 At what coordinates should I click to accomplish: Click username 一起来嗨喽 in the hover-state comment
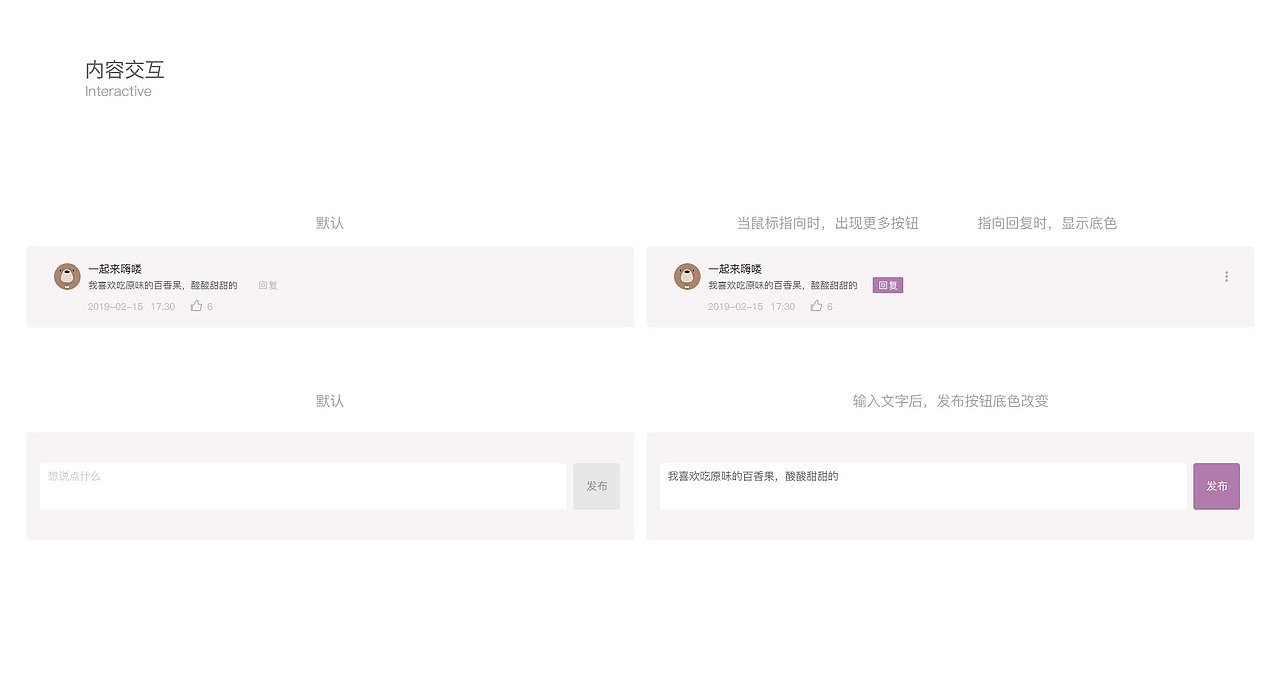pyautogui.click(x=736, y=268)
